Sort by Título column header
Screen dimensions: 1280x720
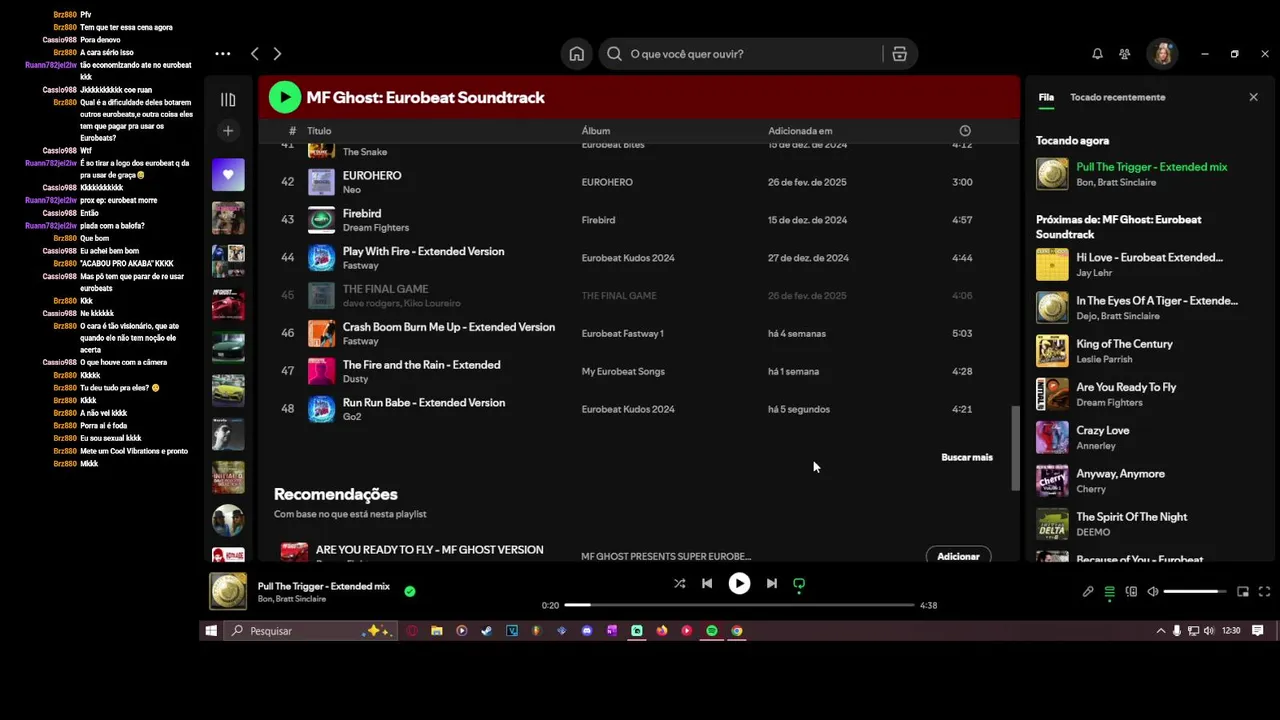coord(319,131)
